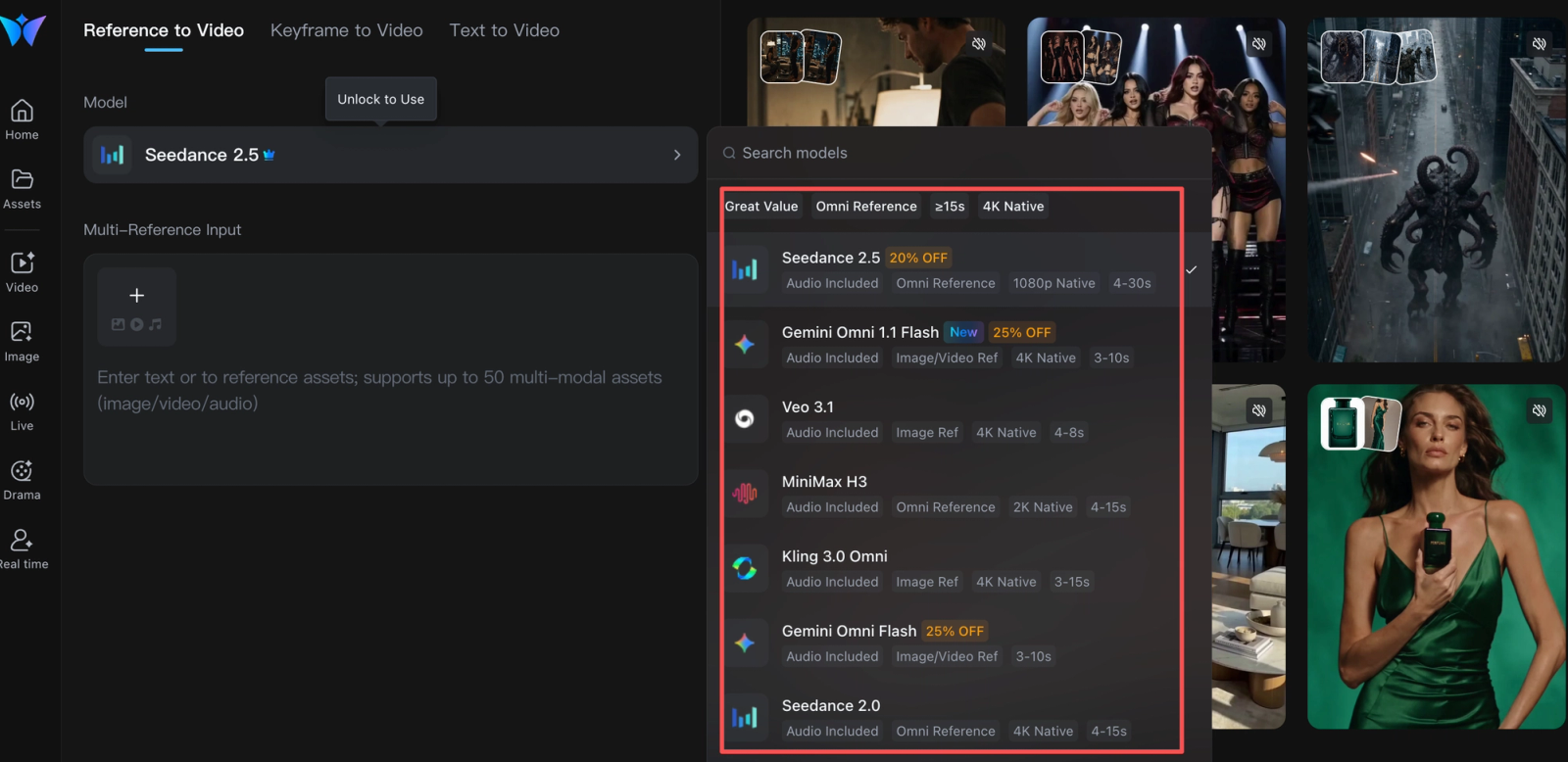This screenshot has height=762, width=1568.
Task: Click the Kling 3.0 Omni model icon
Action: 745,568
